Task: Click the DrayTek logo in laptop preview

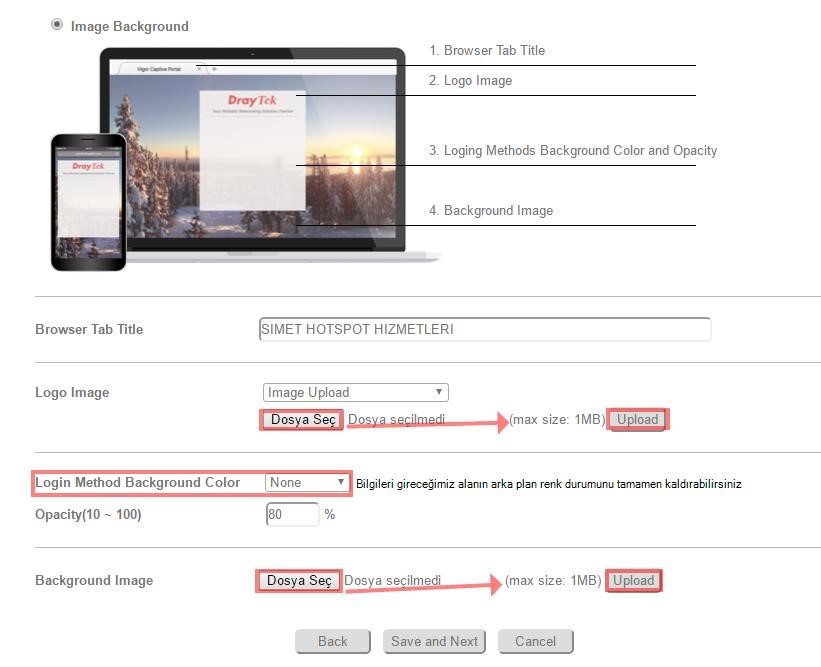Action: point(252,100)
